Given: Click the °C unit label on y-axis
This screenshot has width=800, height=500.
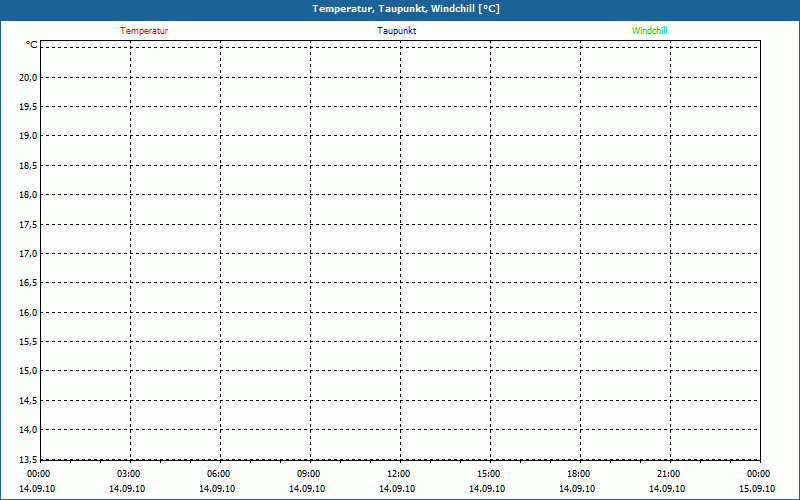Looking at the screenshot, I should click(32, 45).
